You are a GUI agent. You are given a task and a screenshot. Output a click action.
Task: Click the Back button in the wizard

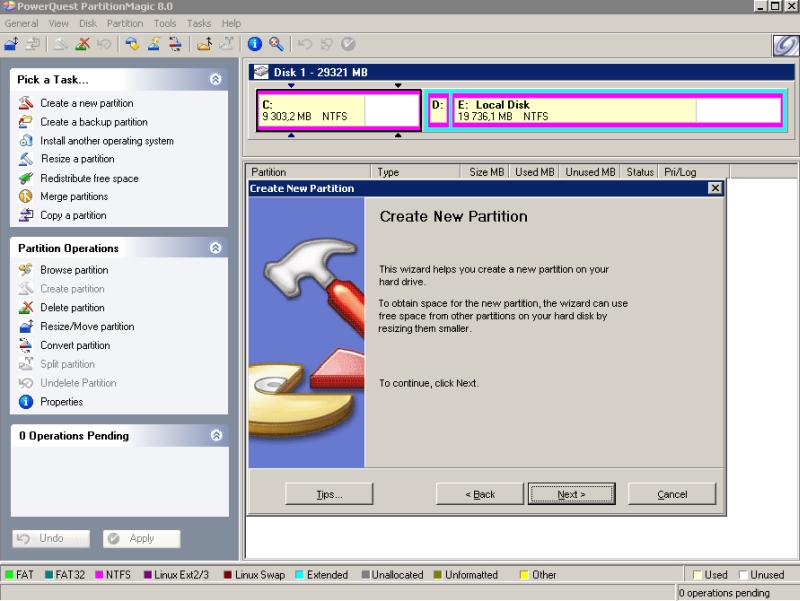[x=480, y=494]
